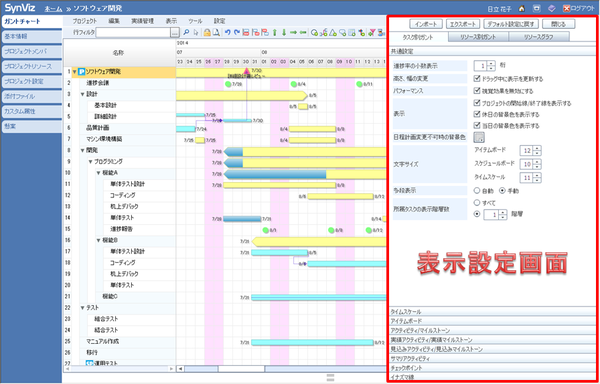
Task: Select 手動 radio for multi-row display
Action: 502,190
